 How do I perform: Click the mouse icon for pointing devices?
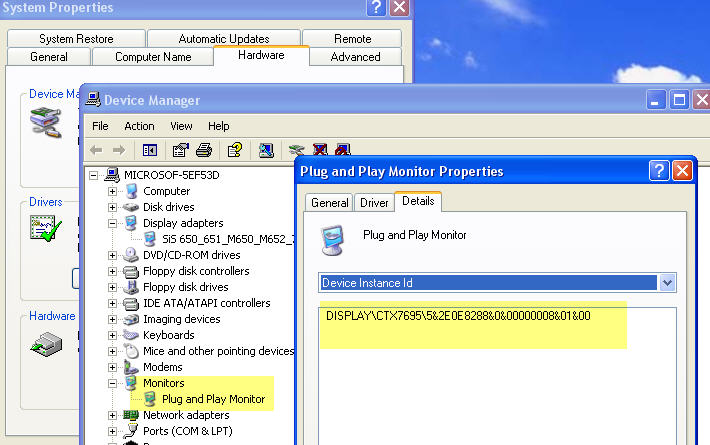click(131, 351)
